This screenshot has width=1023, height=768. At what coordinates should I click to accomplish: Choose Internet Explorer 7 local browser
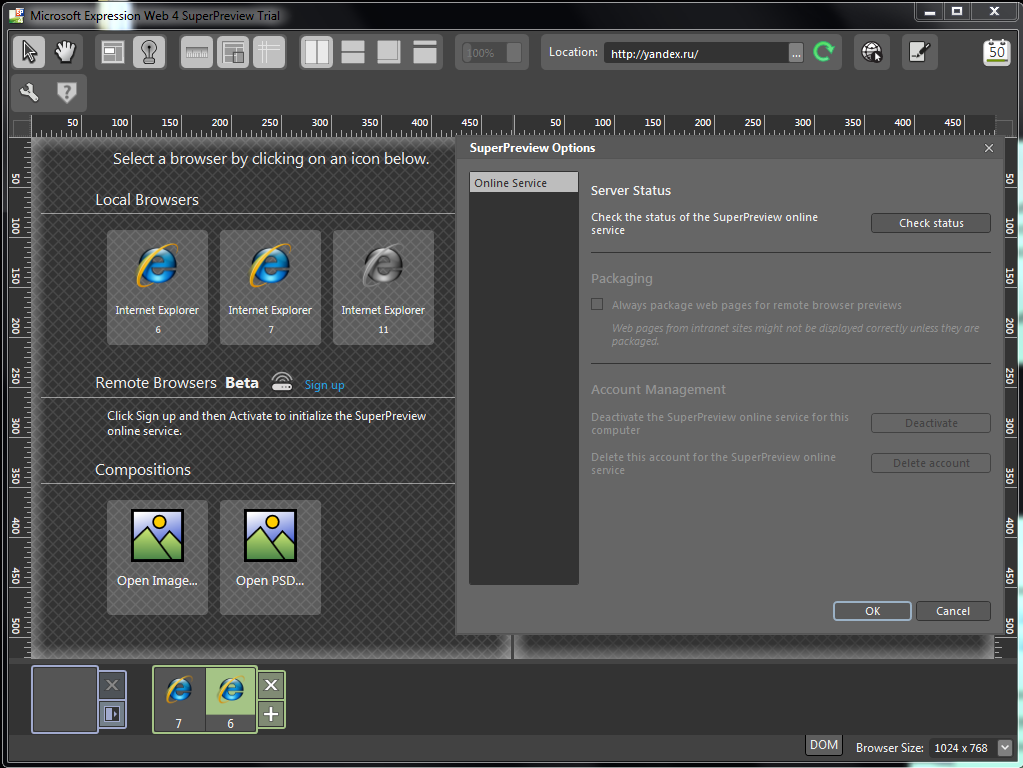(x=270, y=287)
